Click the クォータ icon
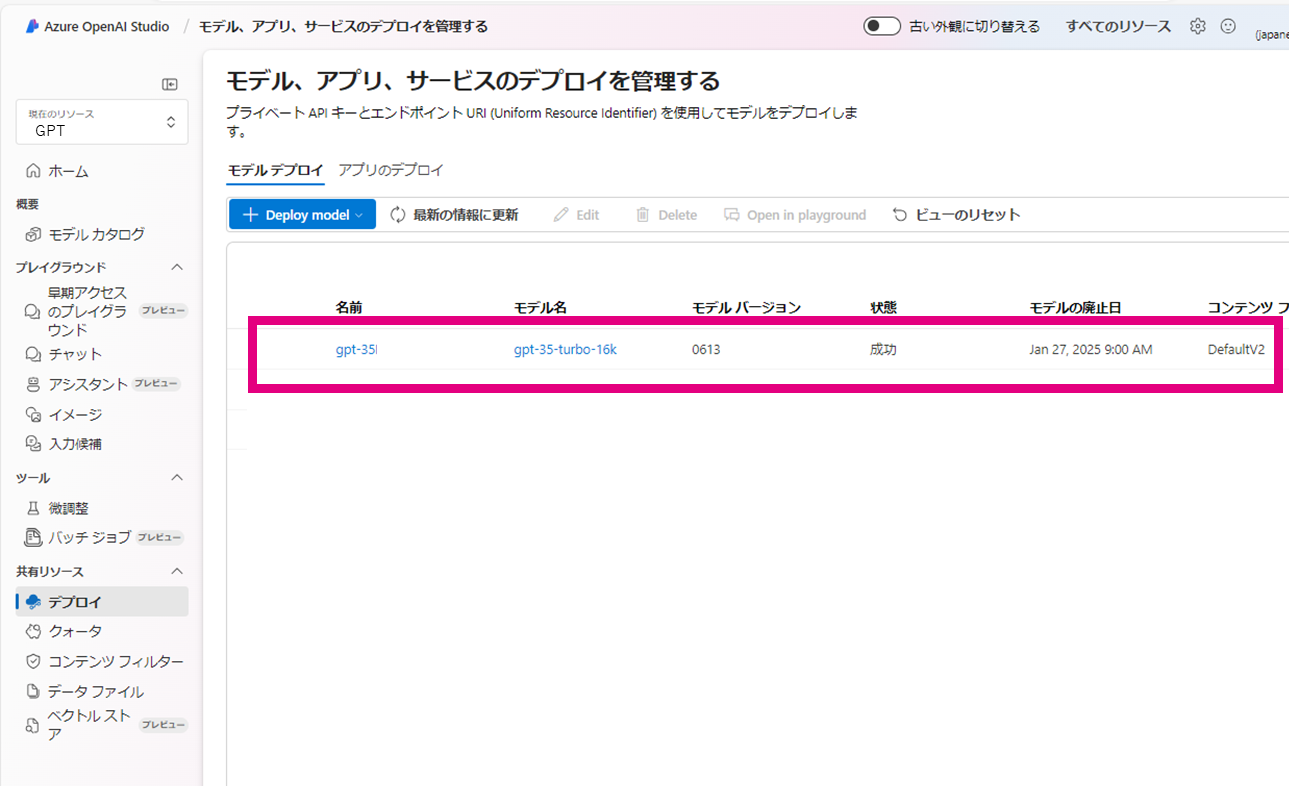The width and height of the screenshot is (1290, 786). (x=33, y=631)
